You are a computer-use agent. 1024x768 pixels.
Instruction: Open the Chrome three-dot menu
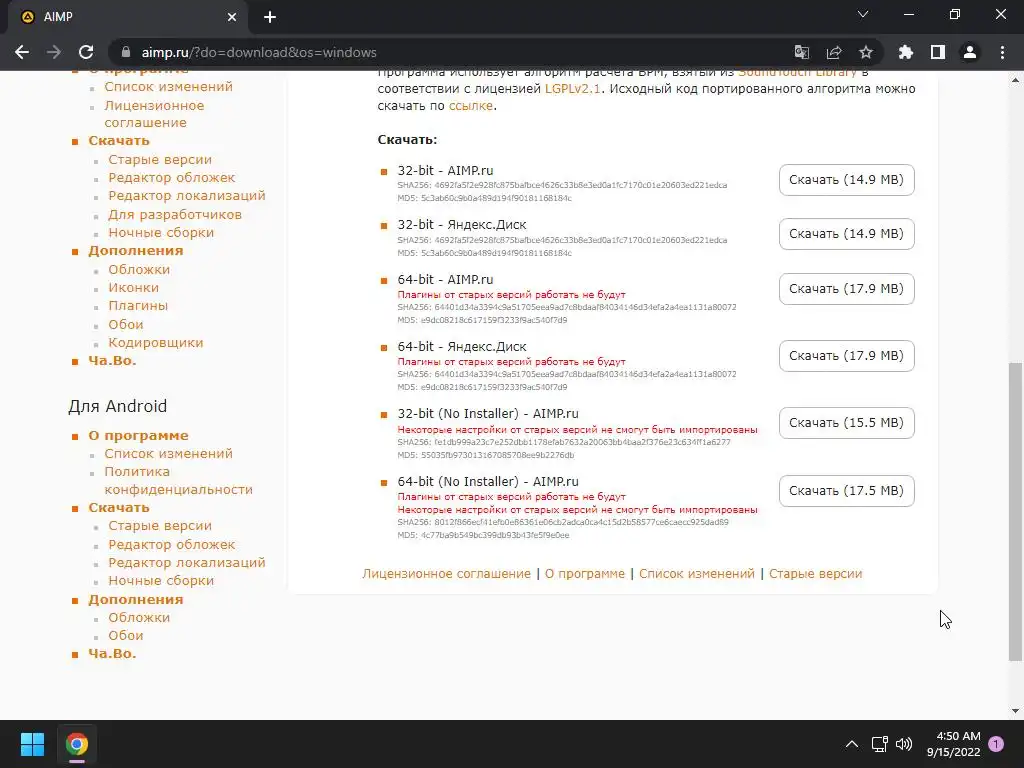1002,52
